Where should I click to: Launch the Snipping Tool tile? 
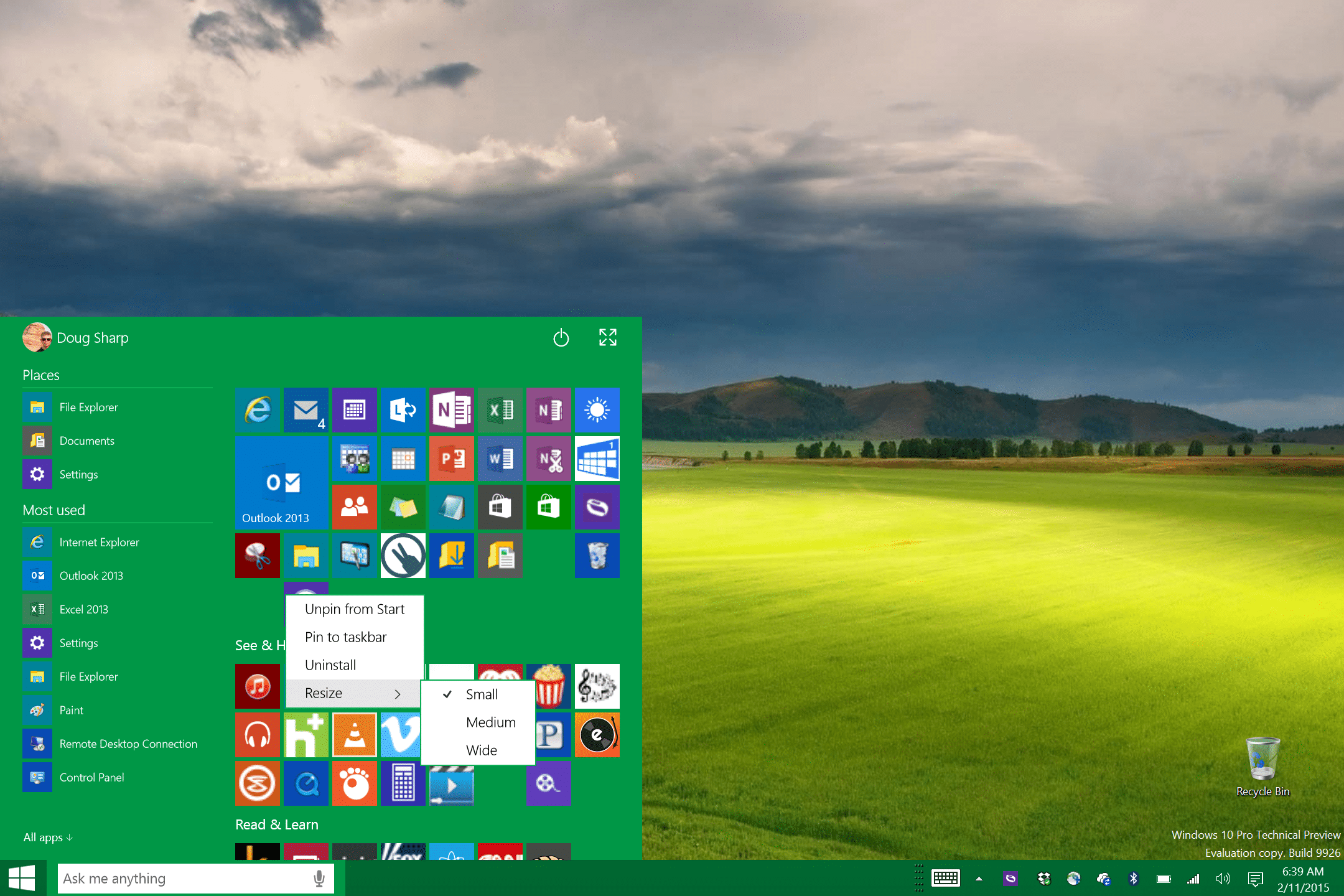click(258, 556)
